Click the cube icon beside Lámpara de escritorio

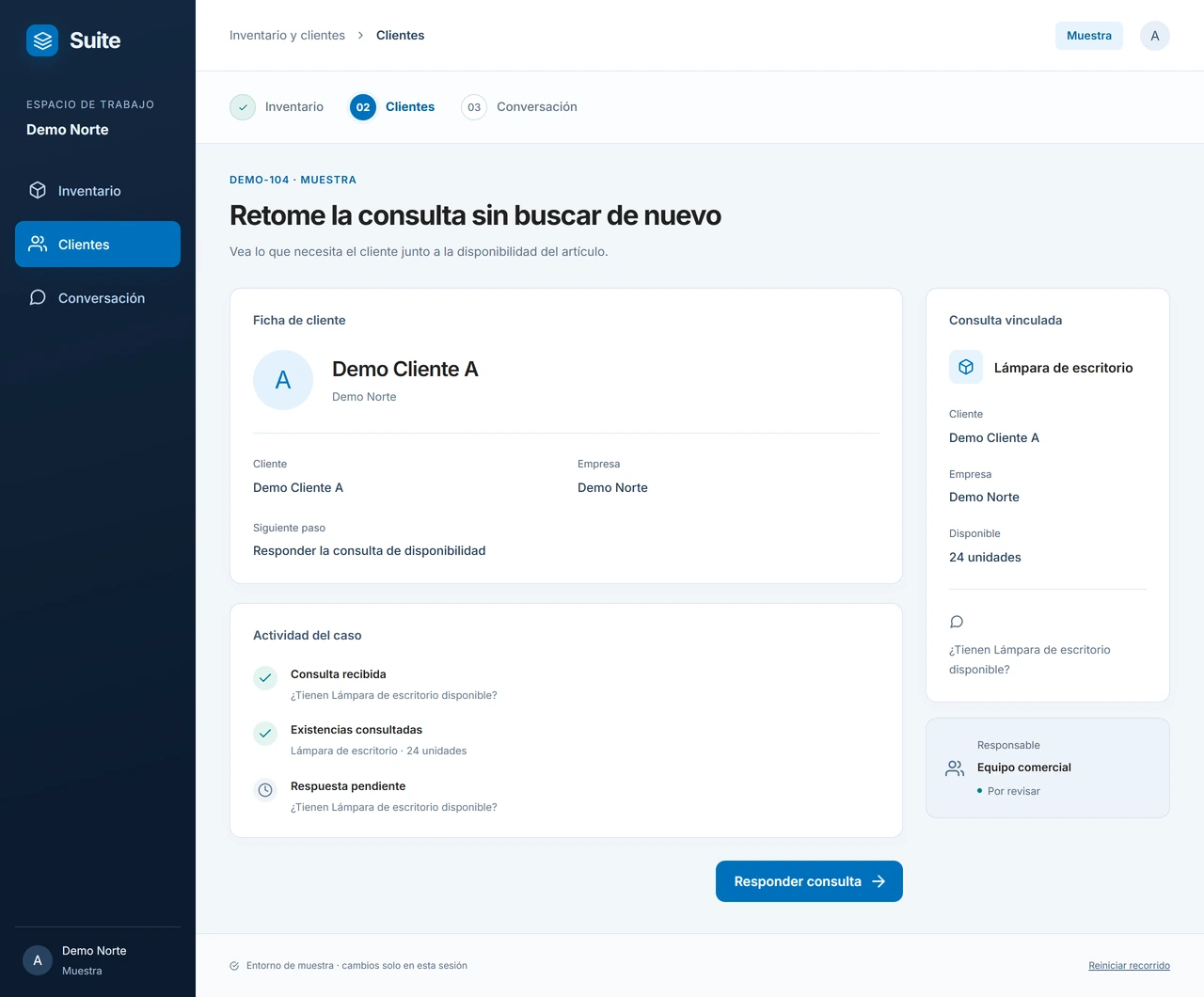pyautogui.click(x=966, y=367)
